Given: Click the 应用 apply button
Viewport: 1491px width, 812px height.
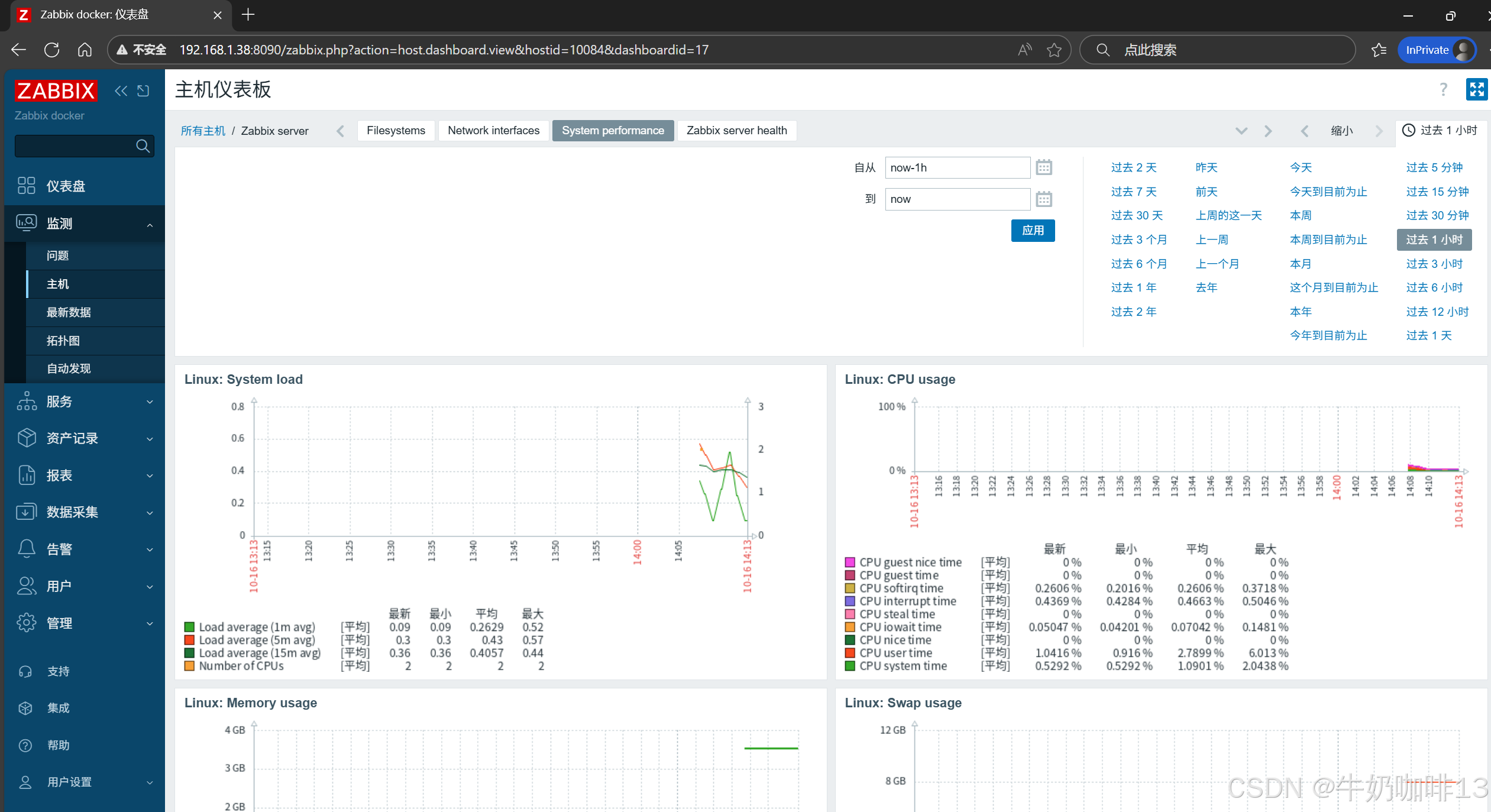Looking at the screenshot, I should pos(1033,230).
